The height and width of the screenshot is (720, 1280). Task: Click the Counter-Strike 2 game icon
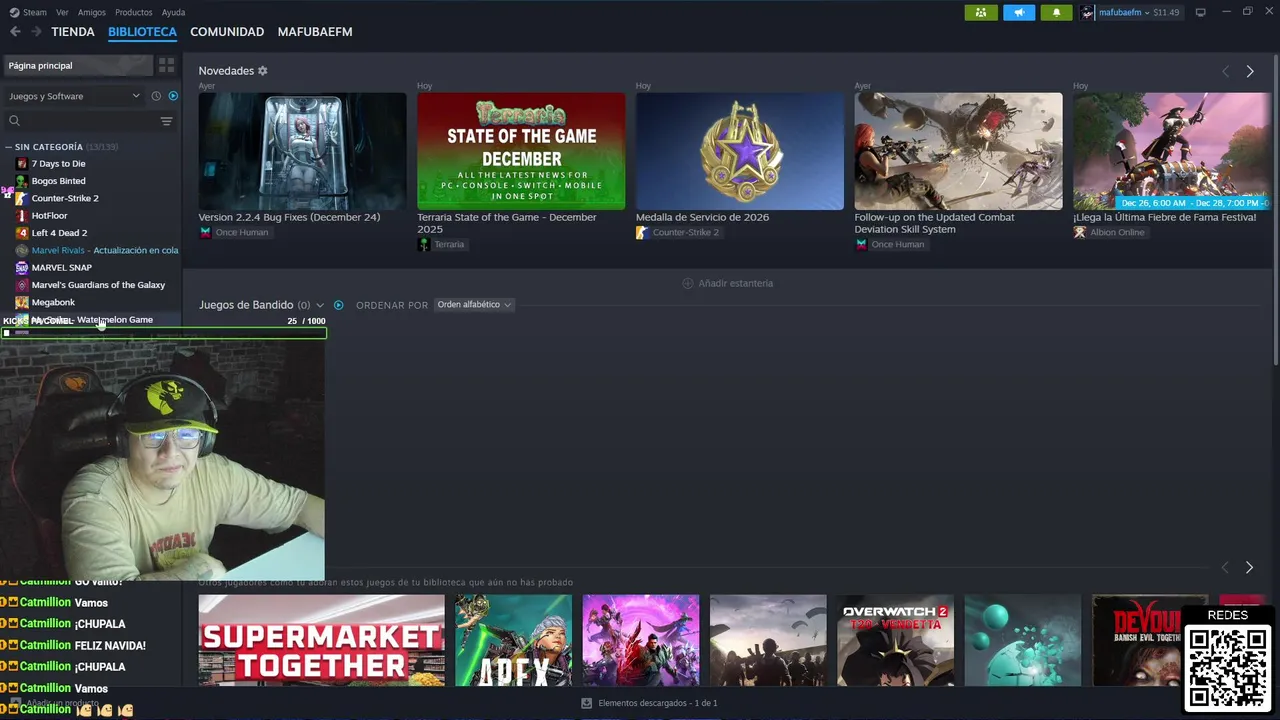(22, 198)
